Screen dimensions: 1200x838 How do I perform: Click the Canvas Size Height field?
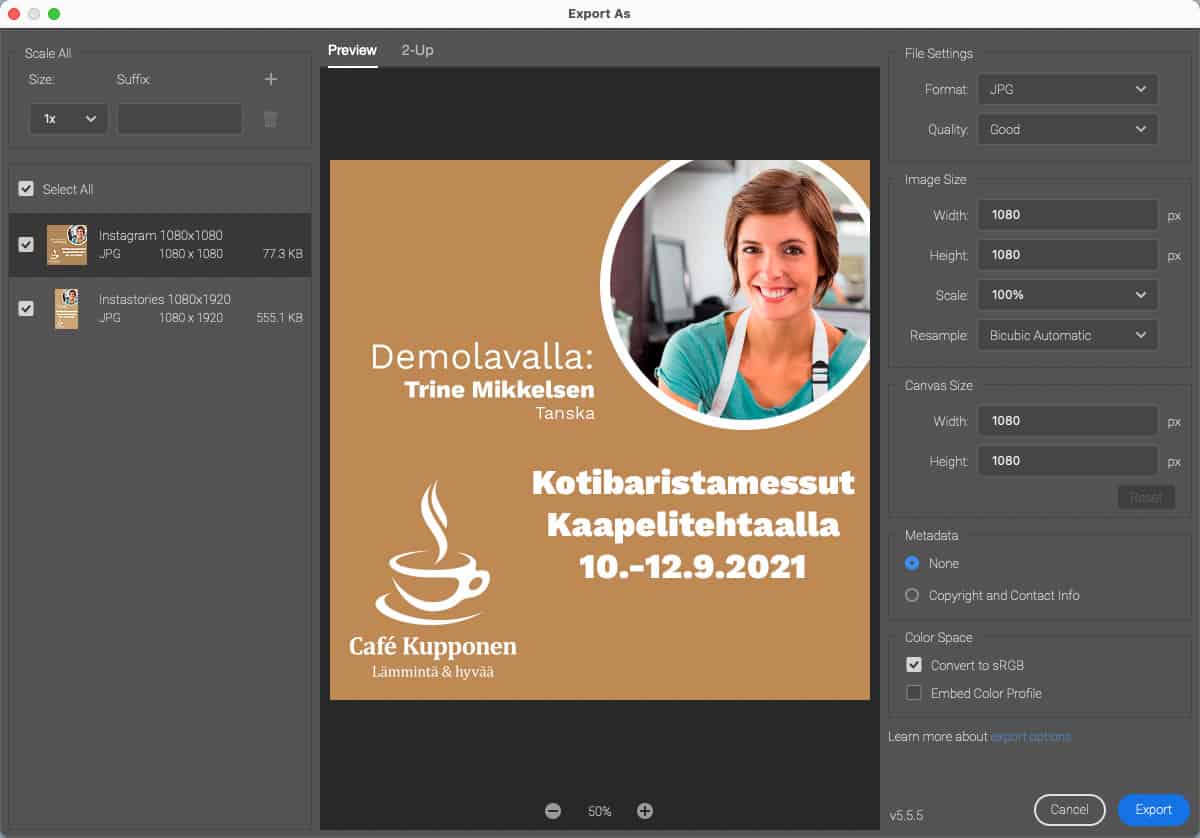1067,461
